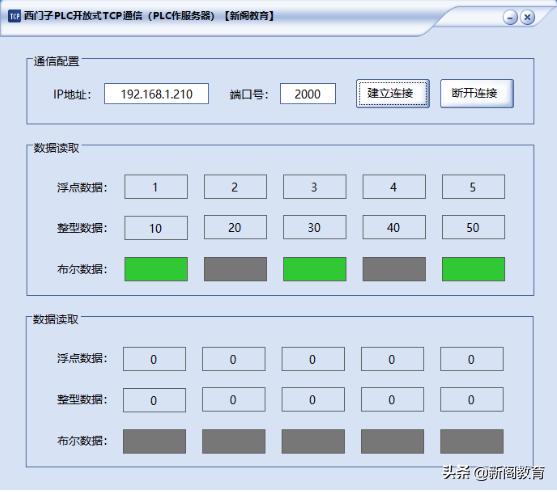557x492 pixels.
Task: Select the 整型数据 box showing 50
Action: click(473, 227)
